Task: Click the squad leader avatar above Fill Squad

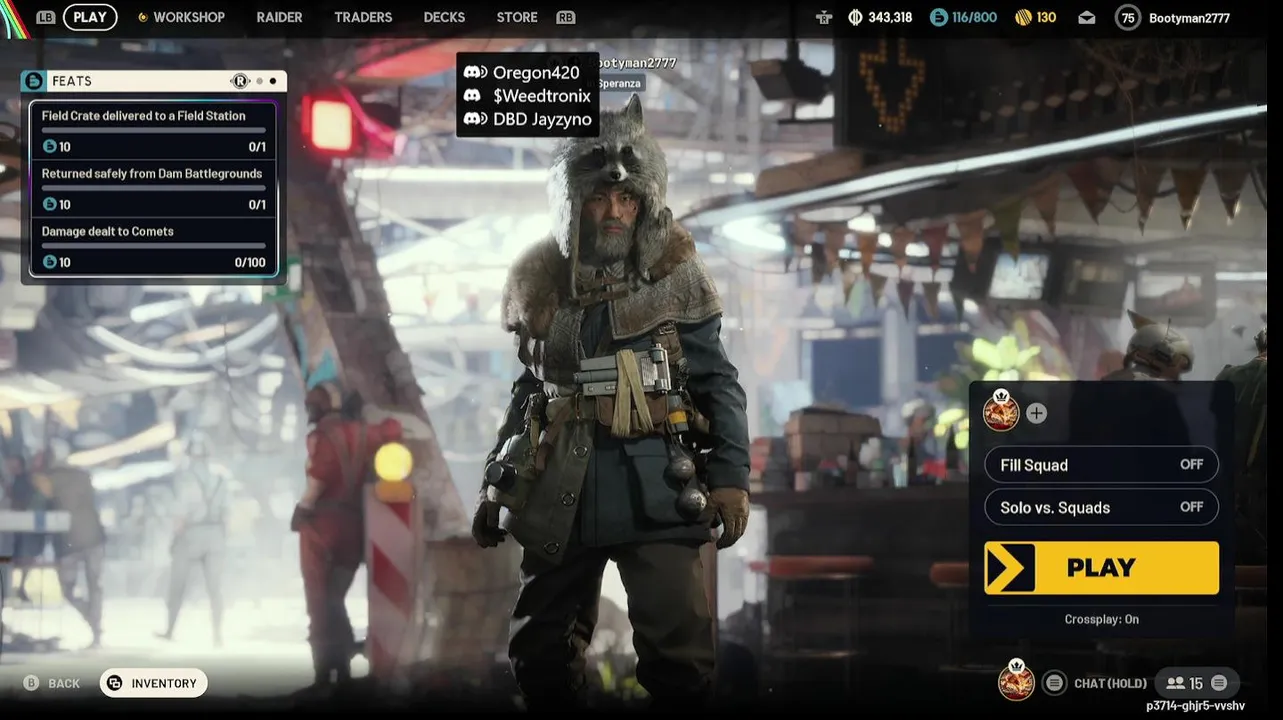Action: coord(1001,412)
